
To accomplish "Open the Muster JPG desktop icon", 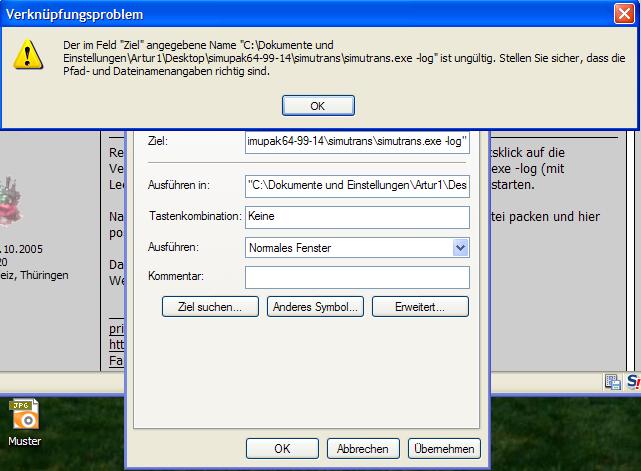I will pyautogui.click(x=24, y=416).
